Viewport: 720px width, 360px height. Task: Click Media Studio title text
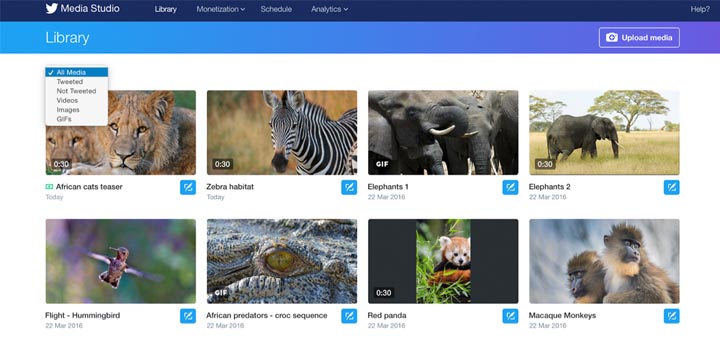(x=90, y=9)
